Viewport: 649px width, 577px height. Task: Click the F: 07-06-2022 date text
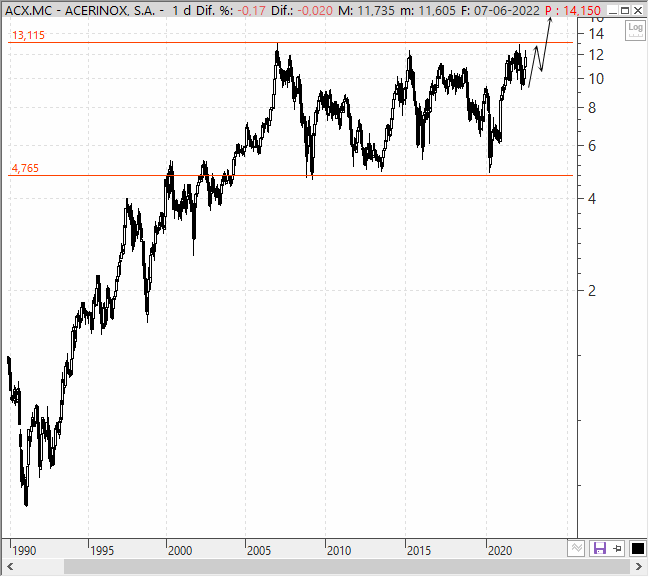click(x=501, y=10)
